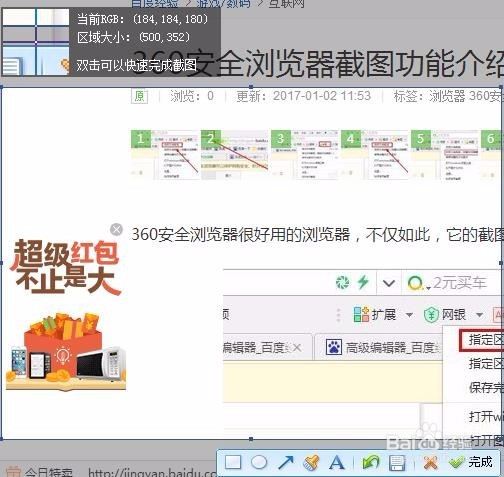Click the green spinning compatibility icon
Image resolution: width=504 pixels, height=477 pixels.
click(x=343, y=283)
